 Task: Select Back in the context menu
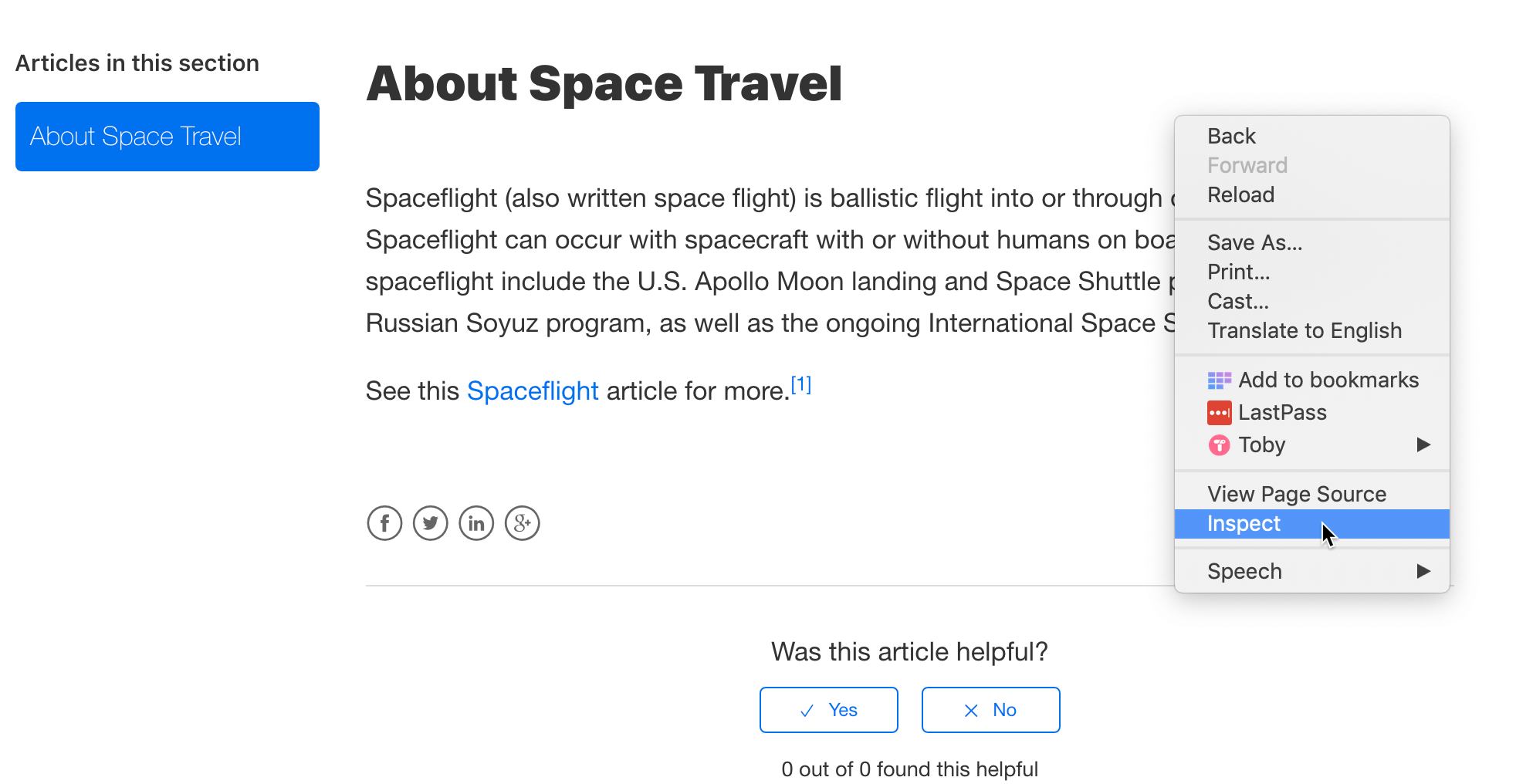tap(1231, 137)
